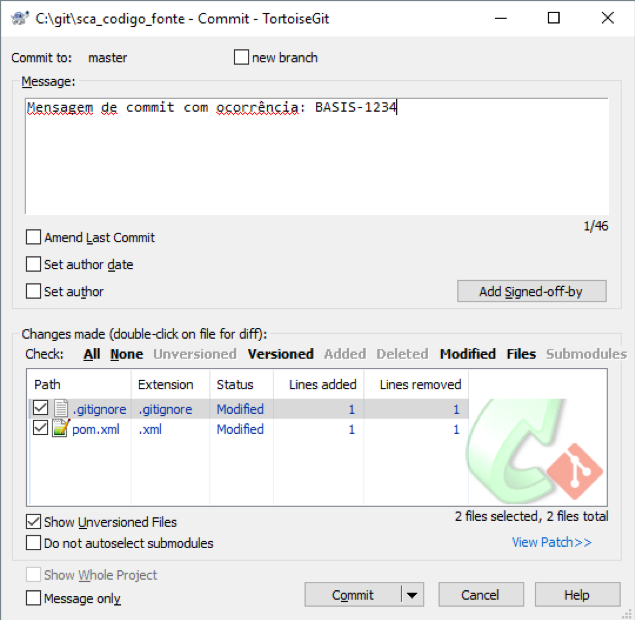Click the TortoiseGit turtle icon in title bar
Viewport: 635px width, 620px height.
coord(20,18)
